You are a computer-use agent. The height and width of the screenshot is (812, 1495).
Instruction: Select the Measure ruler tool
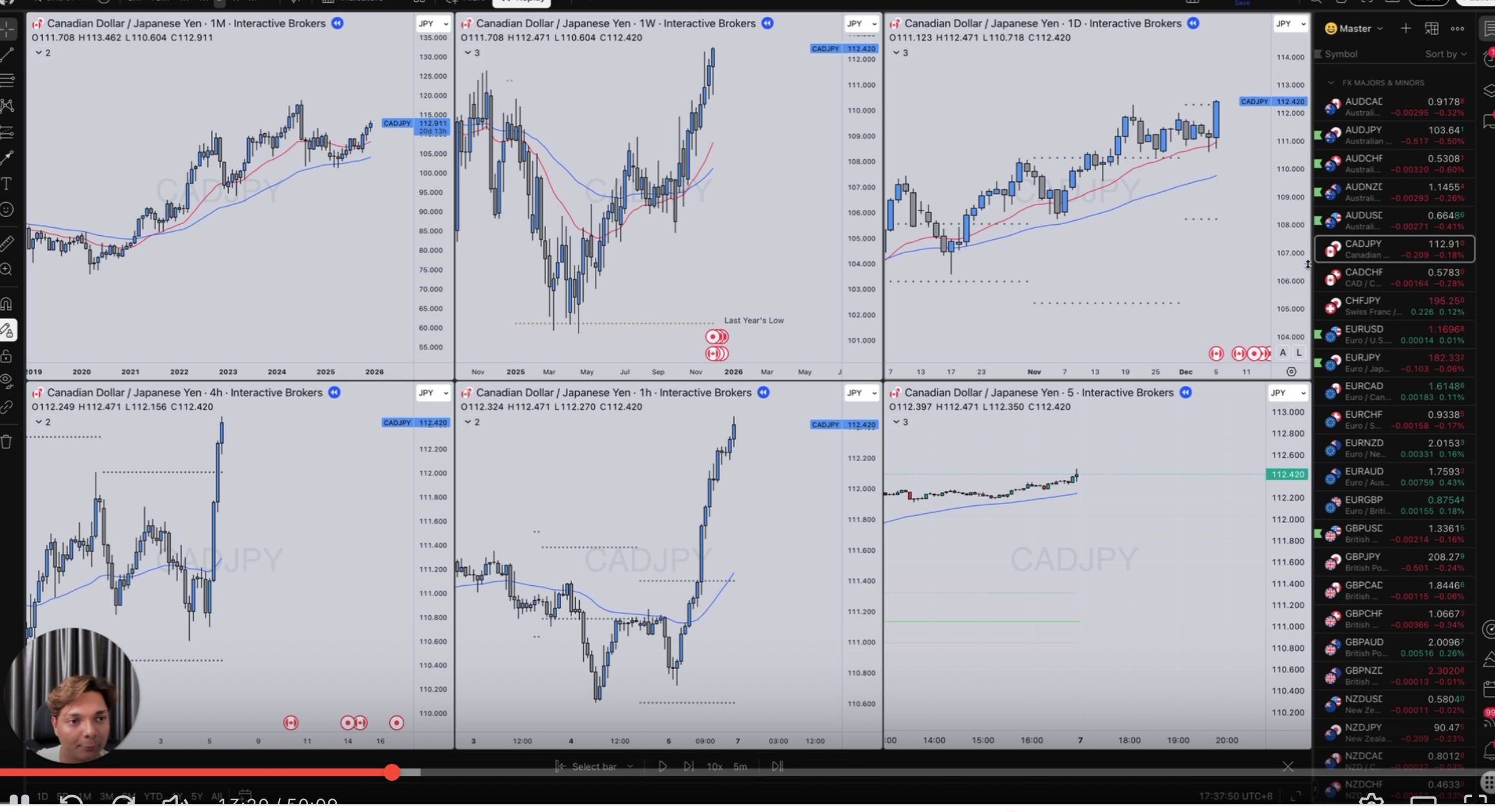[7, 242]
